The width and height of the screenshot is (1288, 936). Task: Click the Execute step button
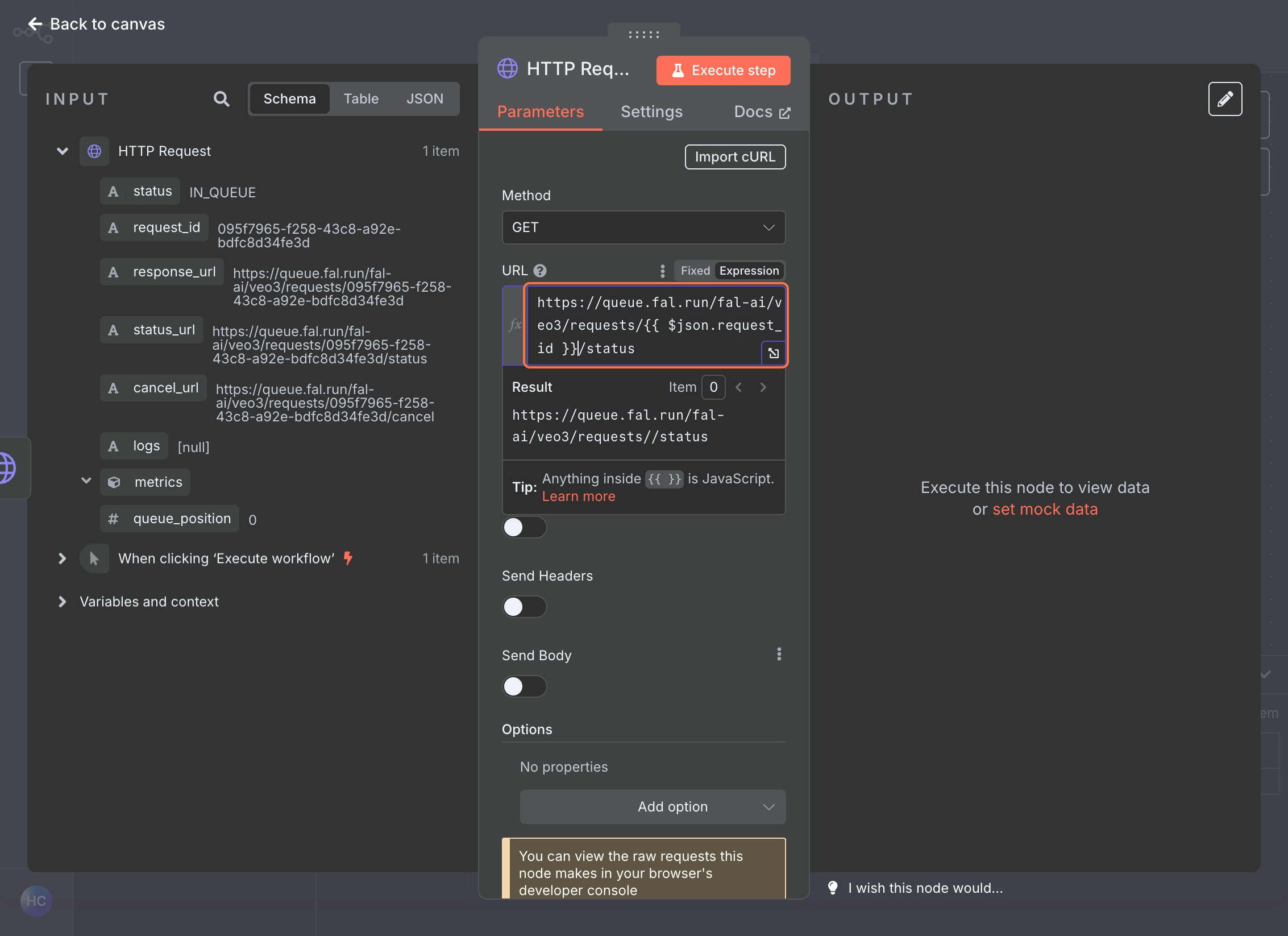723,71
